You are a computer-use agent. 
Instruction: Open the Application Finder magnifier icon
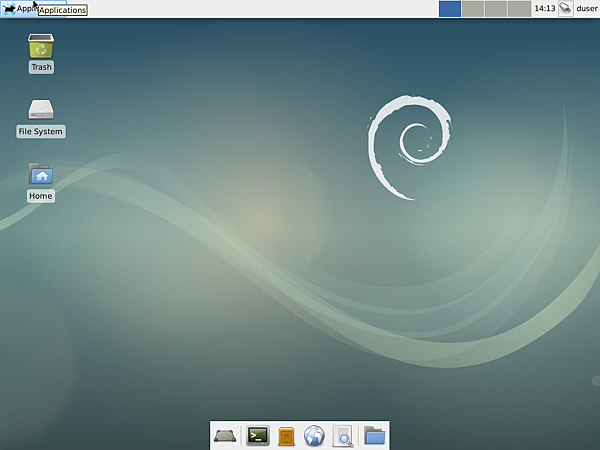(343, 436)
